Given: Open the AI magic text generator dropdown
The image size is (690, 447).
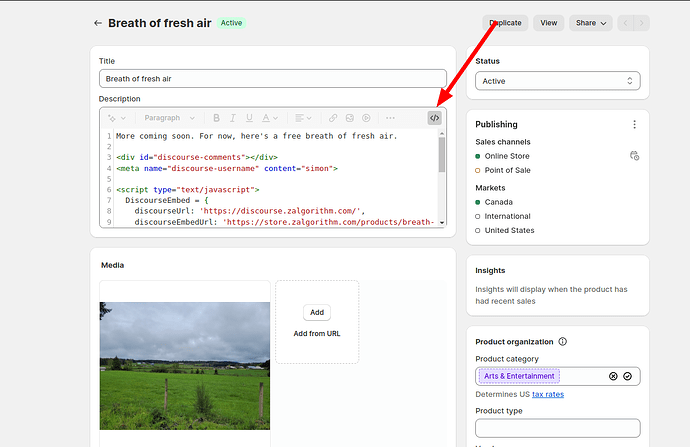Looking at the screenshot, I should tap(117, 118).
